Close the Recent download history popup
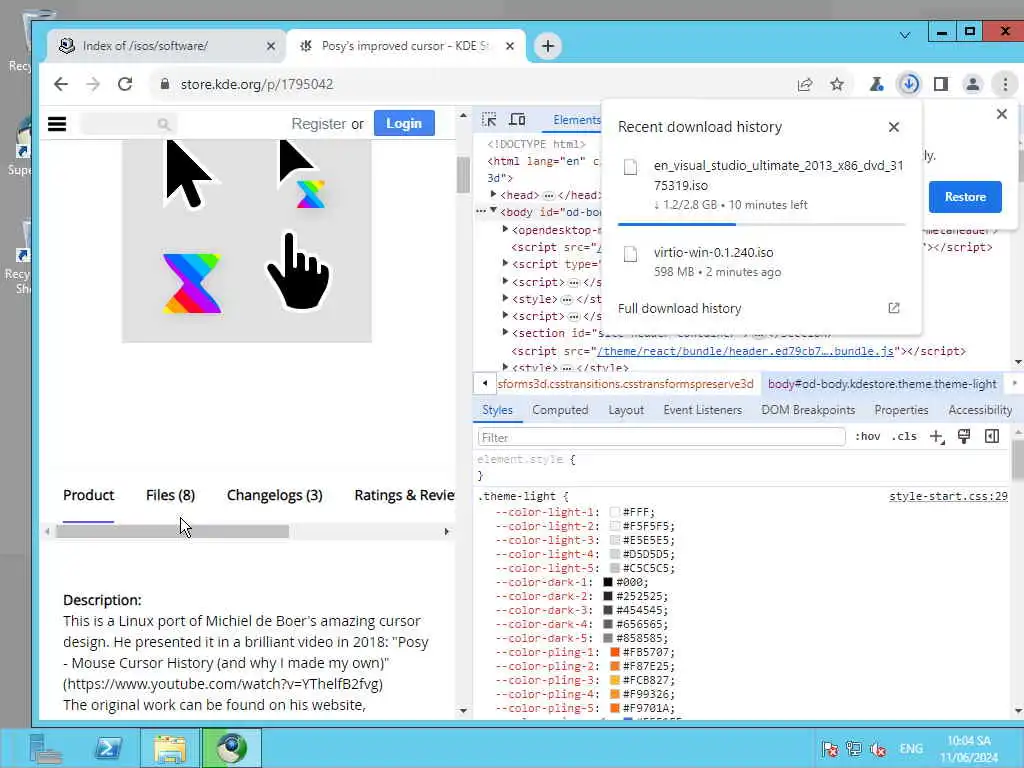 [x=894, y=127]
